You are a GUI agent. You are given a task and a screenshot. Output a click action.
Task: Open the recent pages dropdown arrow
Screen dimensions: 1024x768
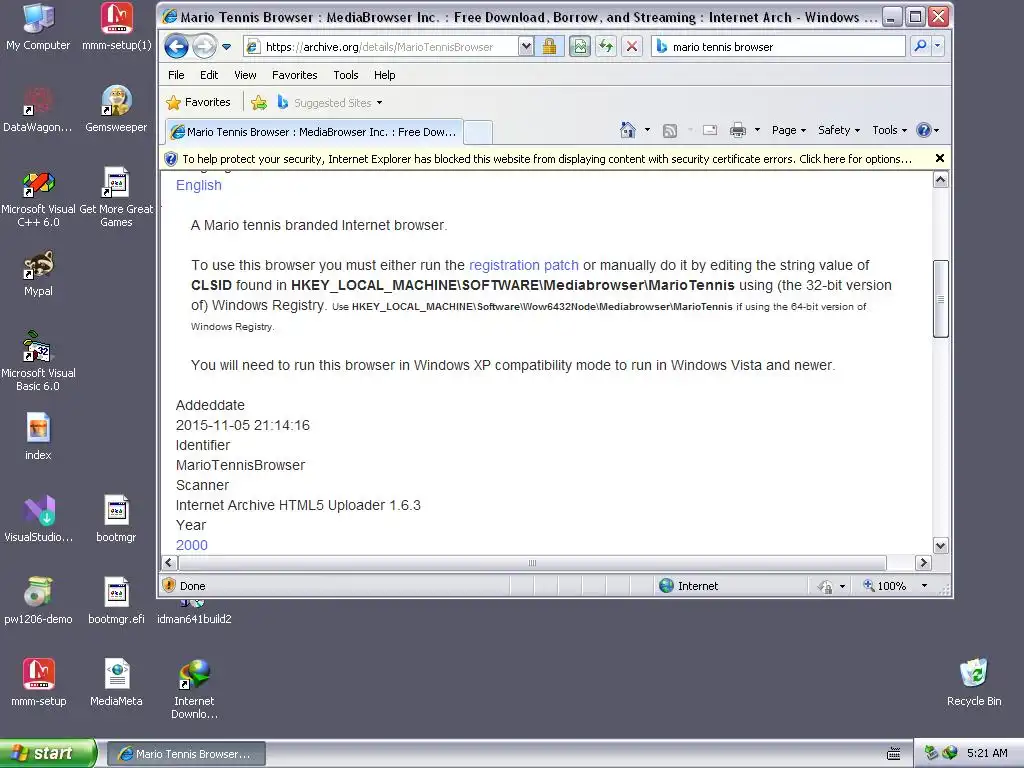pos(227,47)
